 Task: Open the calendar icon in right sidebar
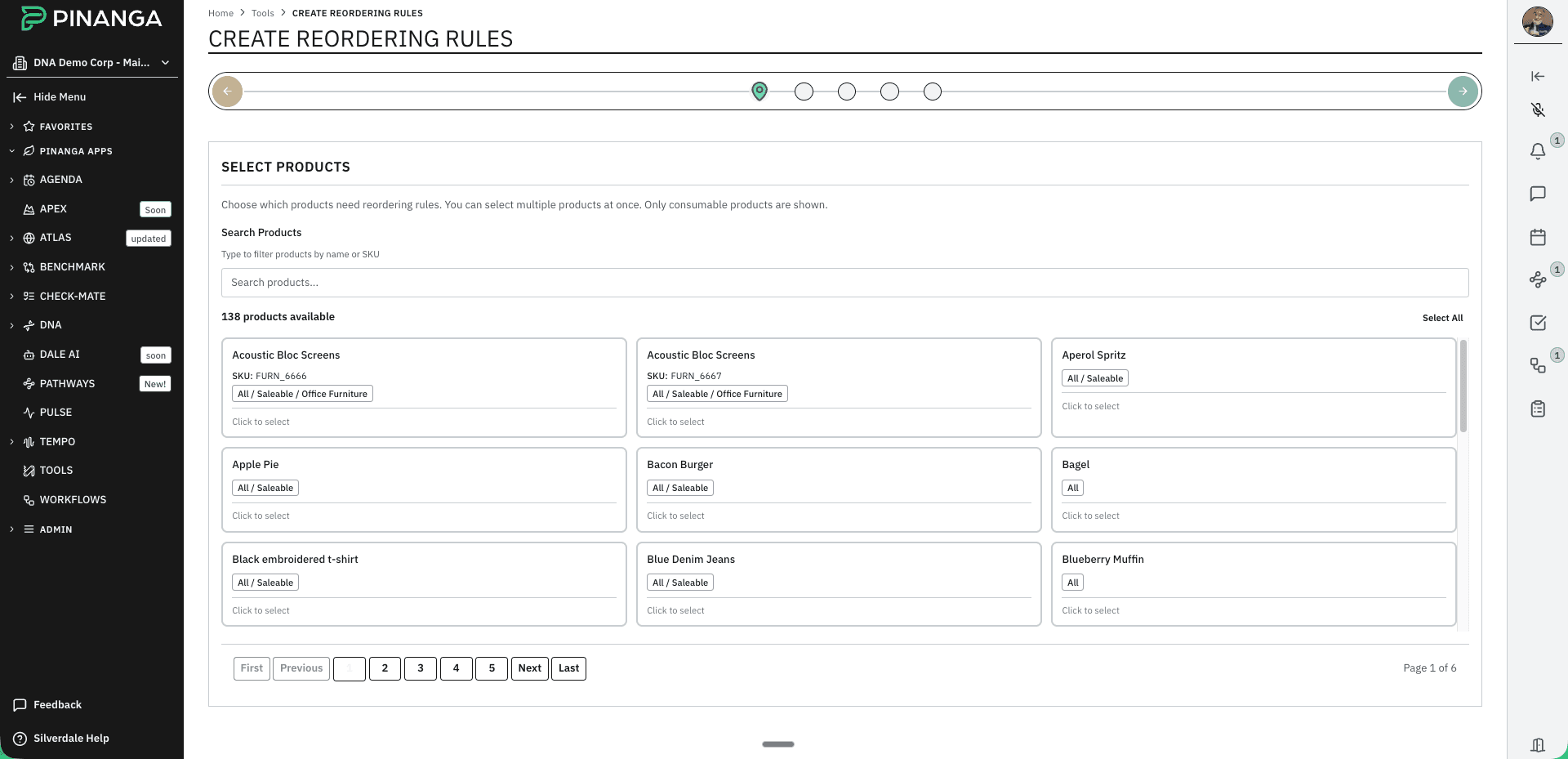pos(1538,237)
